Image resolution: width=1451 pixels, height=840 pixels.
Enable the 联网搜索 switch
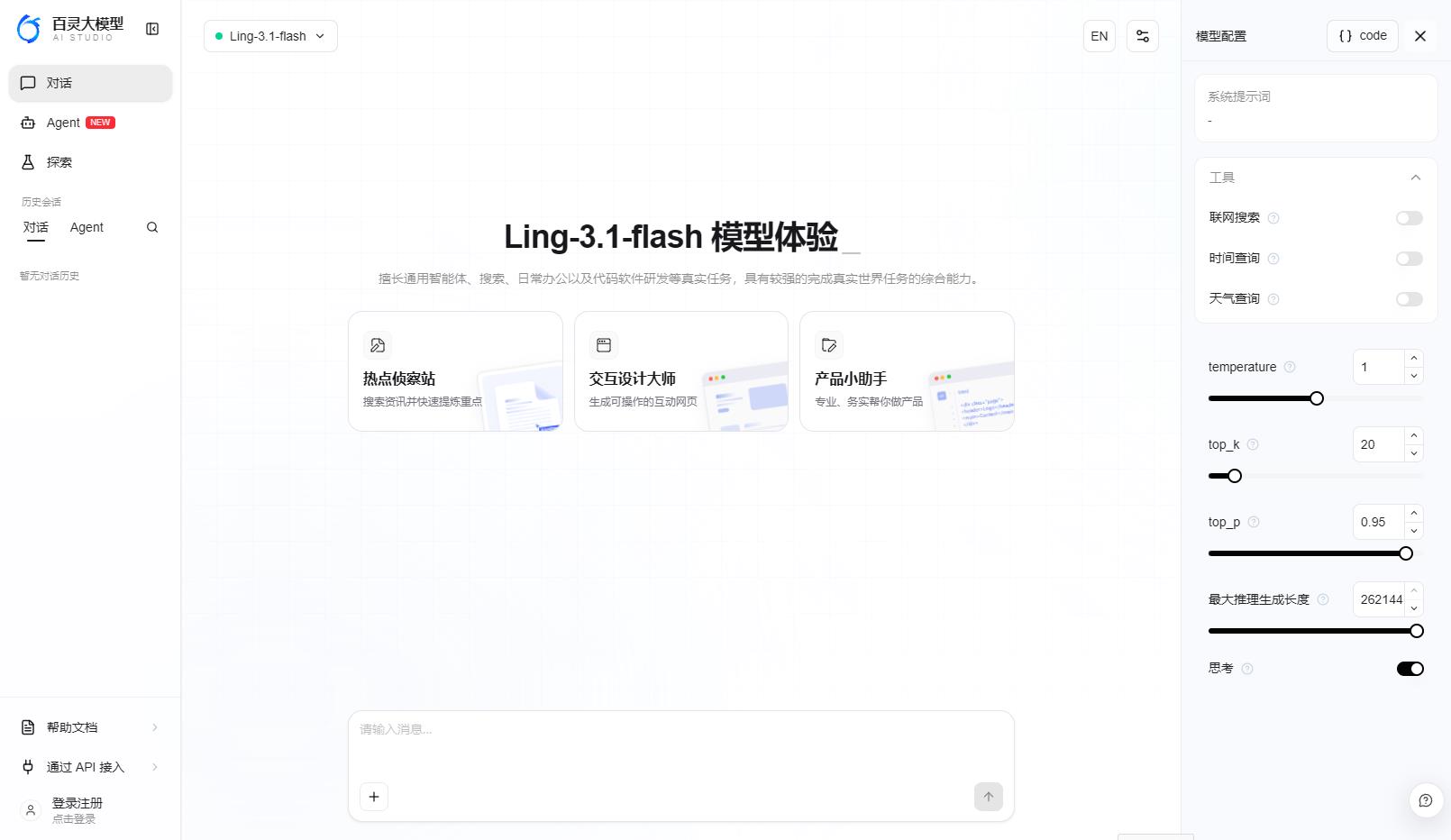click(1410, 218)
